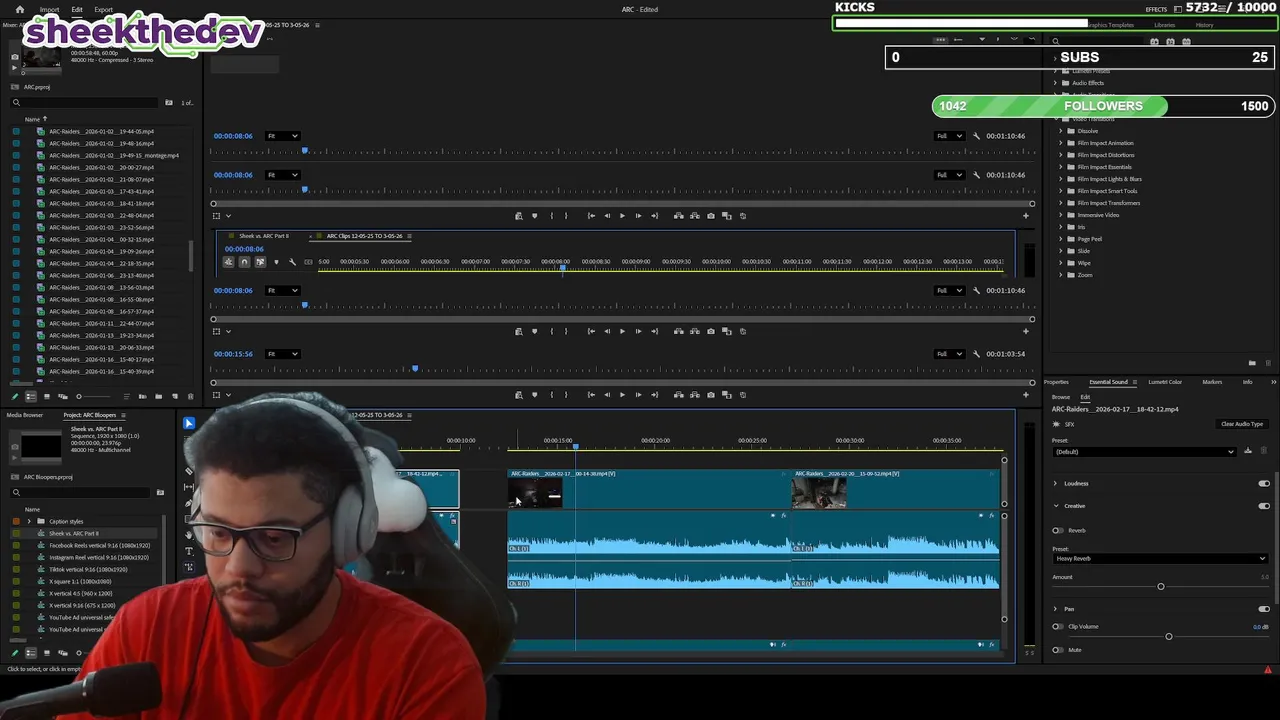This screenshot has width=1280, height=720.
Task: Select ARC-Raiders__2026-01-11__22-44-07.mp4 in project list
Action: [101, 323]
